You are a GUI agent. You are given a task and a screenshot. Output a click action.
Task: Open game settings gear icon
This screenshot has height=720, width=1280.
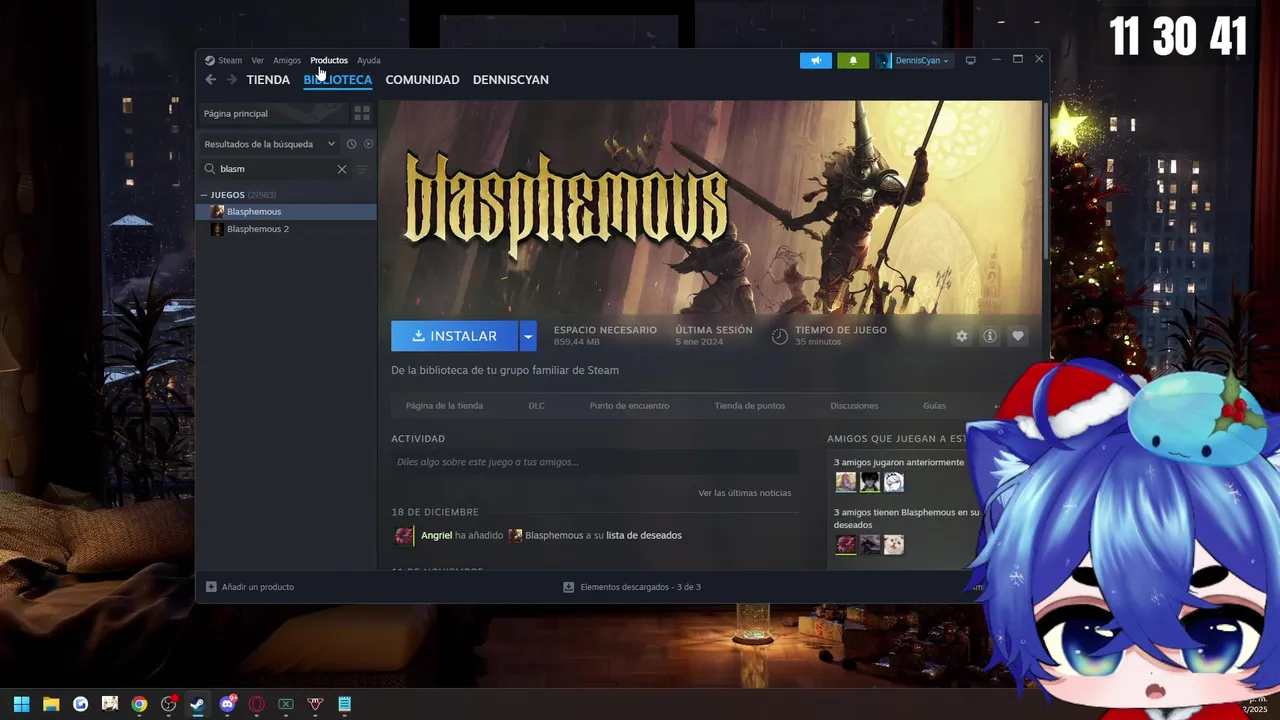click(x=962, y=336)
